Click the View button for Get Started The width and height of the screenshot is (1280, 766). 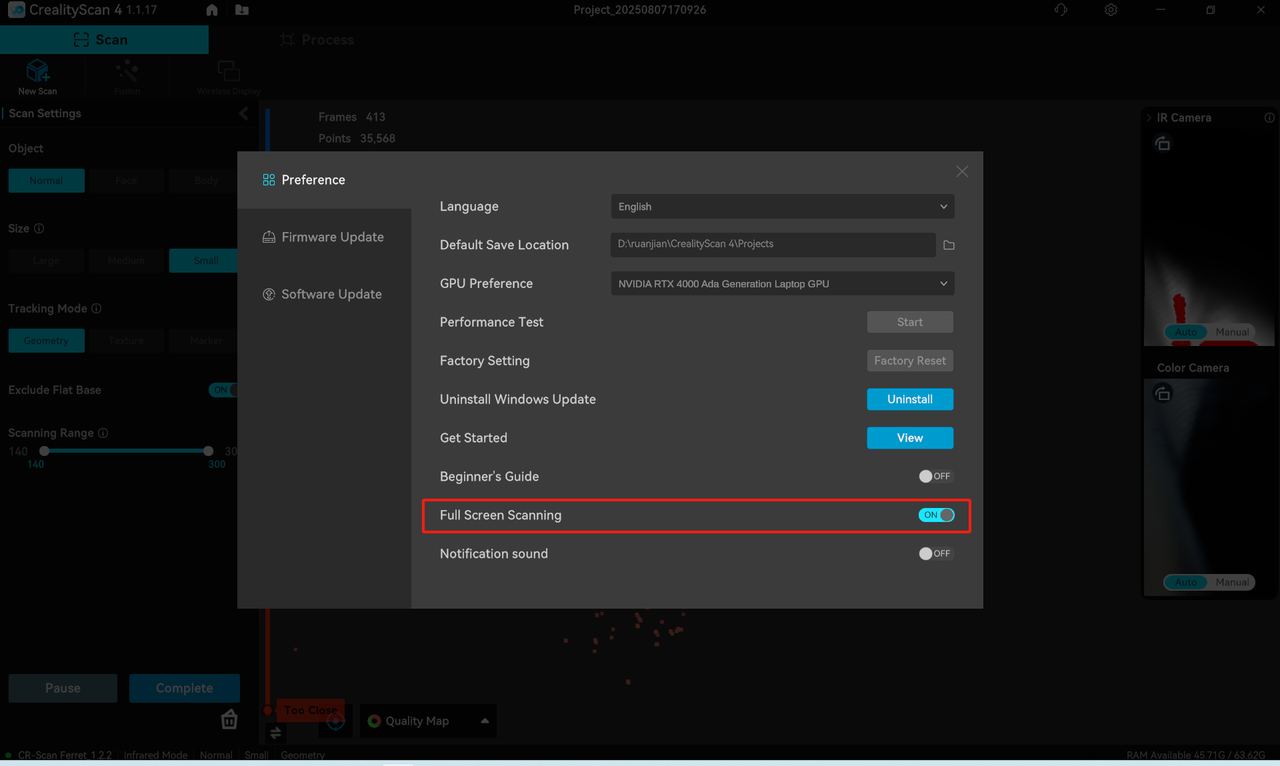[909, 438]
